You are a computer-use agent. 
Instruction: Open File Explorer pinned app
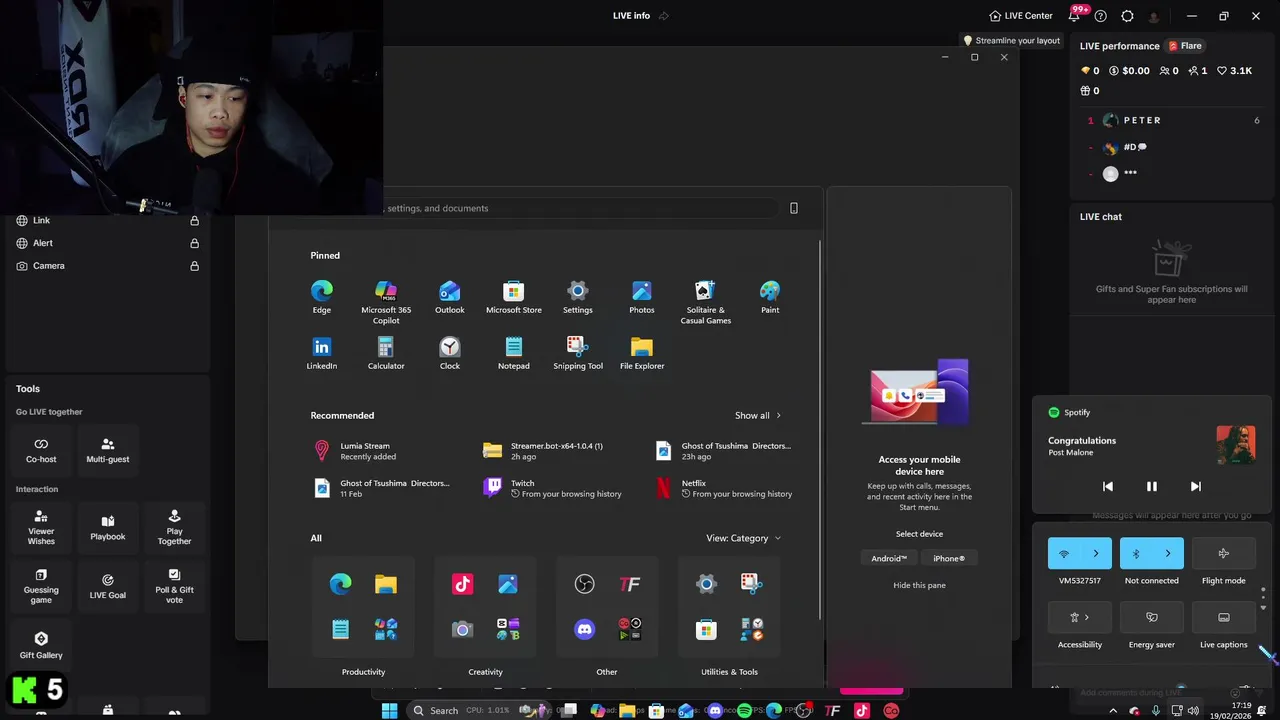tap(642, 353)
